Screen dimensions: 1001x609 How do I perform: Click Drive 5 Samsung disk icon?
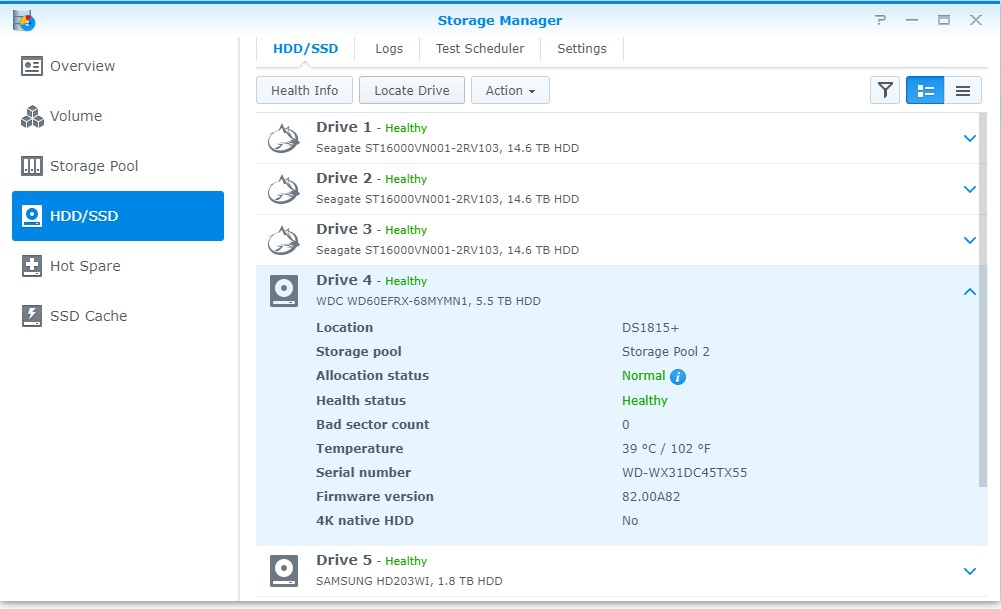tap(283, 571)
